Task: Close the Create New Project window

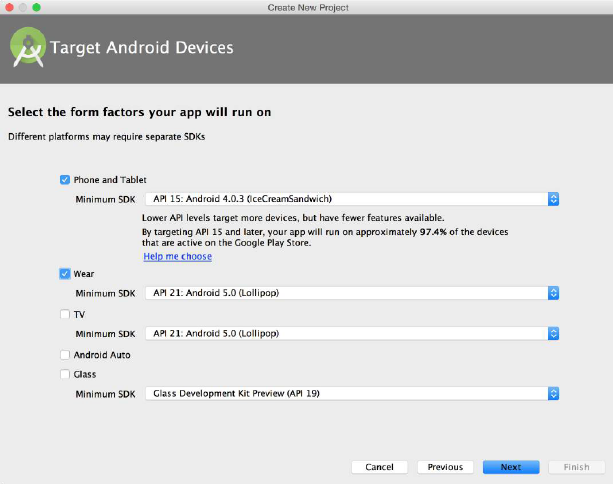Action: (9, 7)
